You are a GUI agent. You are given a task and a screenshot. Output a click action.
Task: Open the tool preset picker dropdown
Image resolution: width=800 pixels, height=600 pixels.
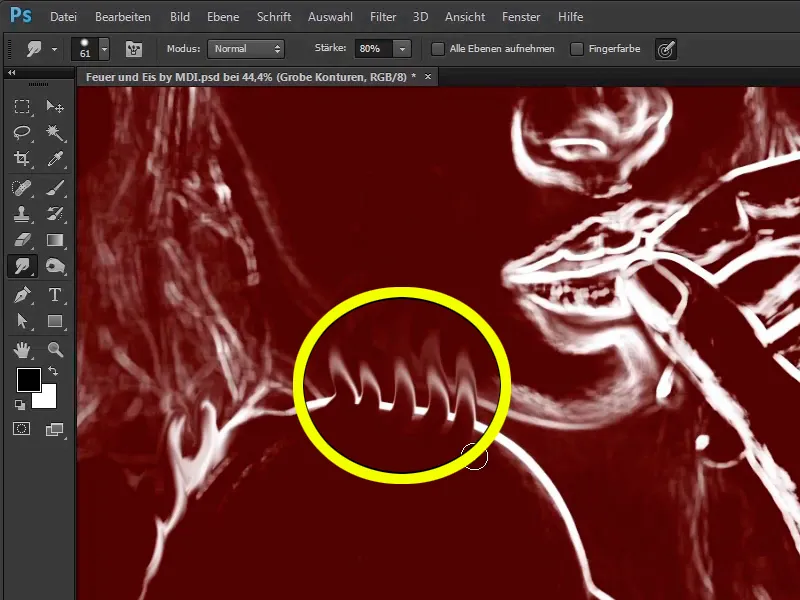point(54,49)
